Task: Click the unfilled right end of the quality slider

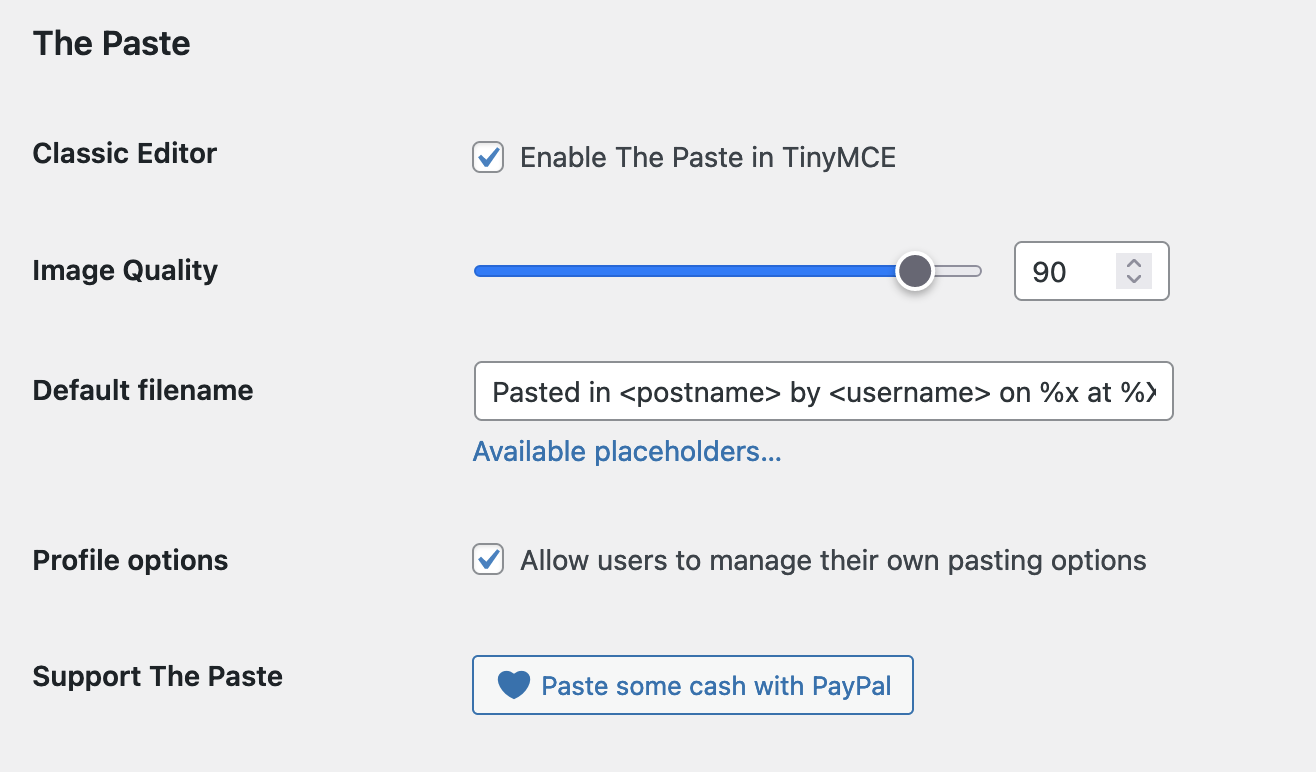Action: [x=958, y=271]
